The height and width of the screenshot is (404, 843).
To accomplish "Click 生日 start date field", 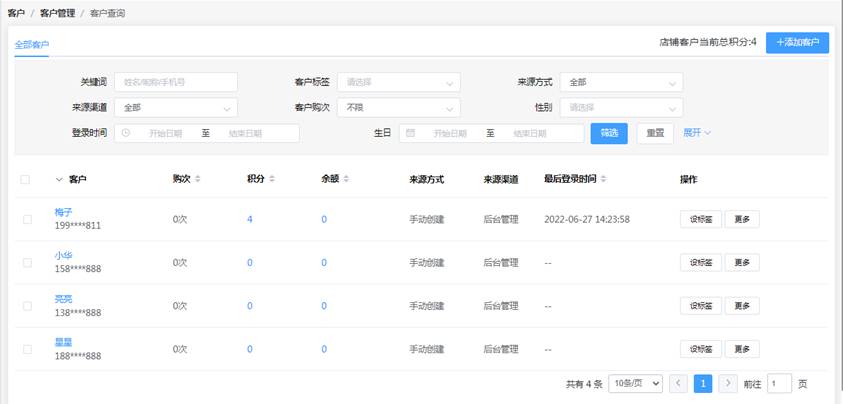I will [x=450, y=133].
